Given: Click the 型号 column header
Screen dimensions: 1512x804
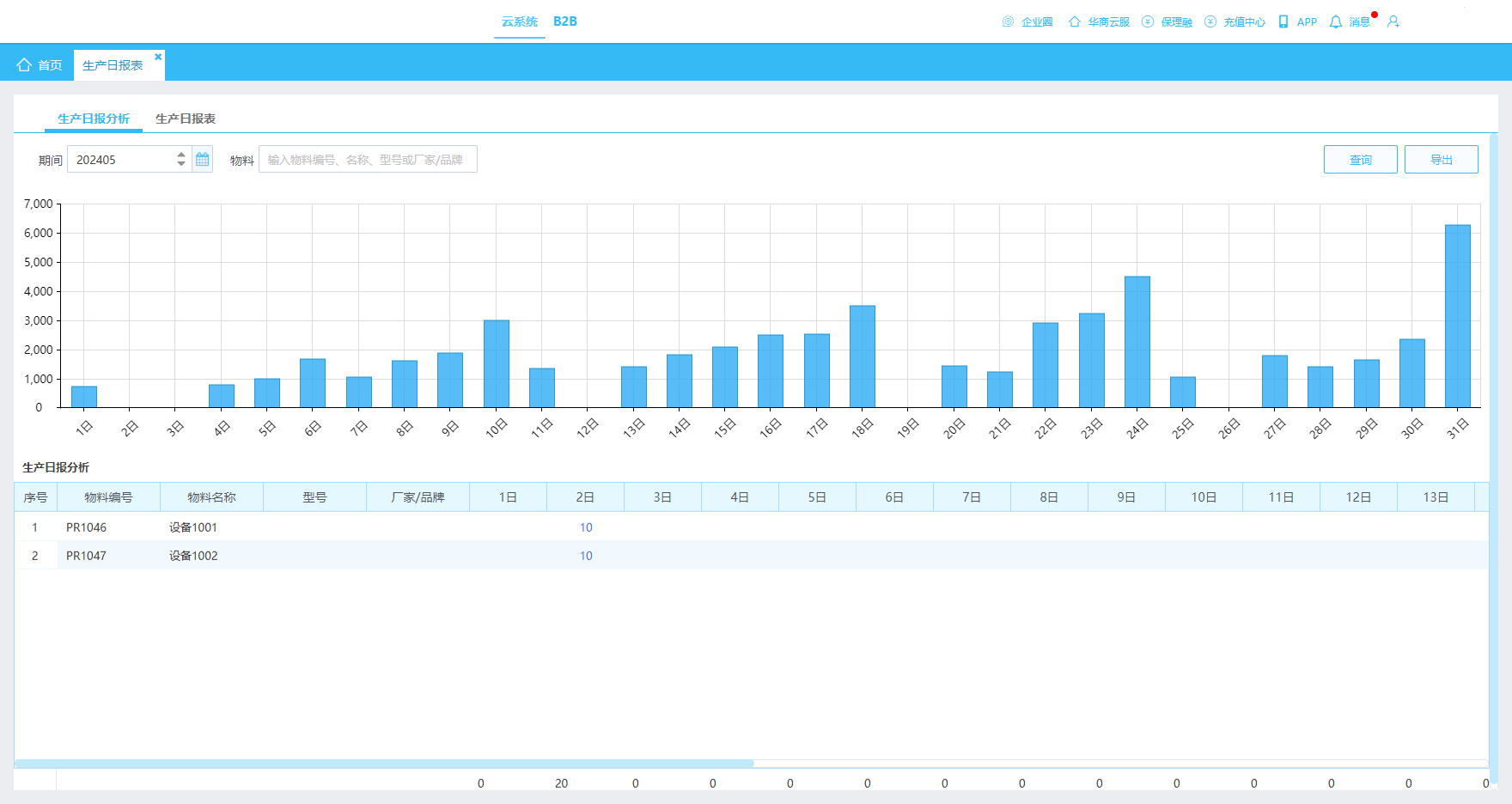Looking at the screenshot, I should pos(314,497).
